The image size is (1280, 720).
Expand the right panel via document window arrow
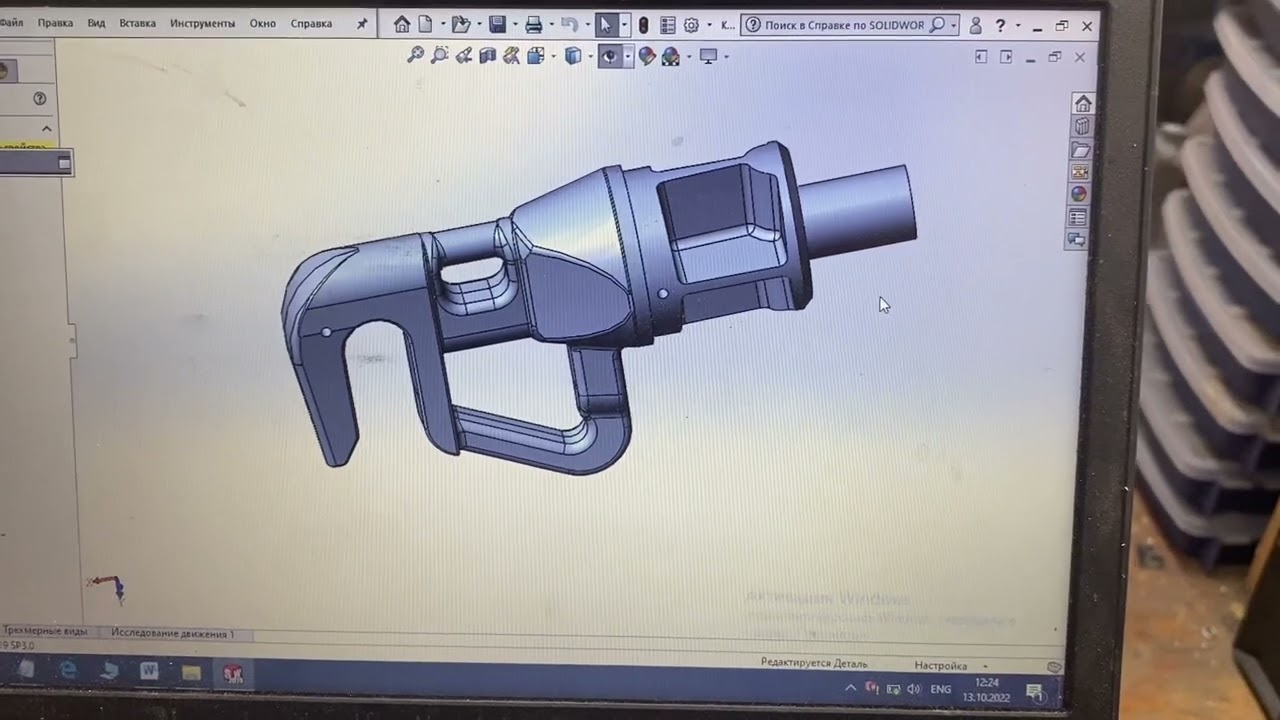click(1006, 58)
